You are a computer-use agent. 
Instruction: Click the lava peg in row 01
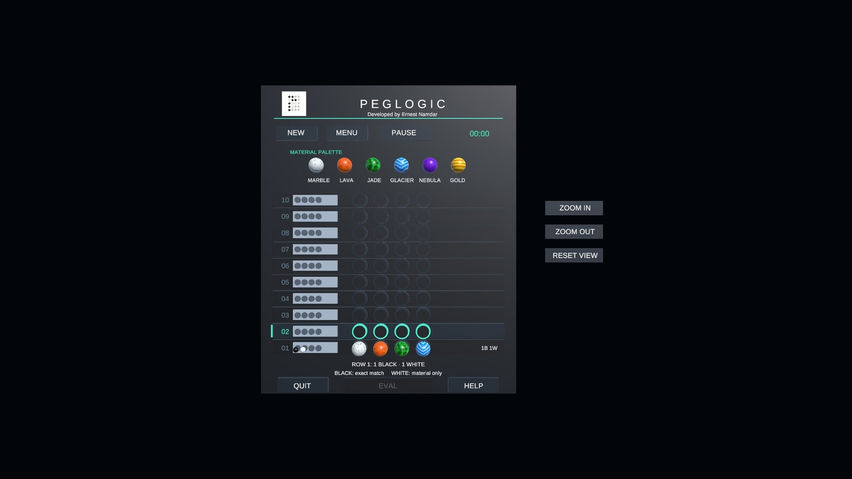[380, 348]
